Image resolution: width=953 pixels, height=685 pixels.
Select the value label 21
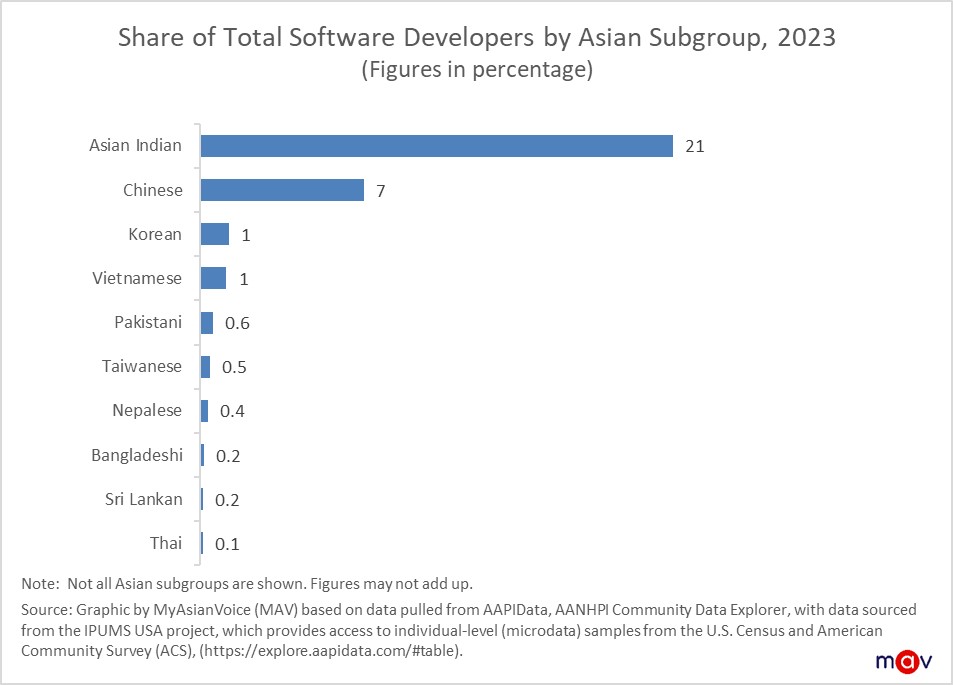coord(697,145)
